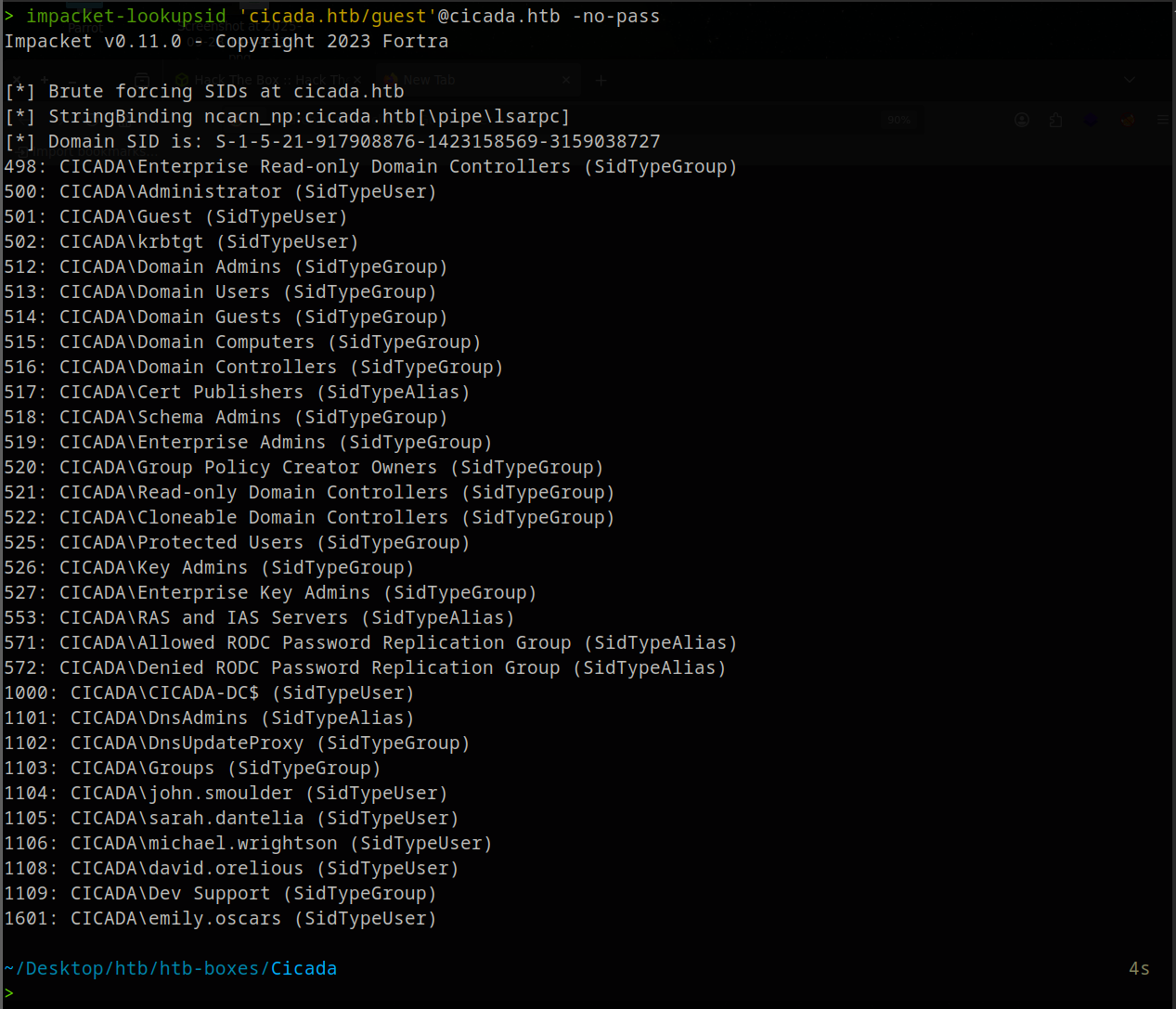Click the 1105 sarah.dantelia user row

point(231,818)
